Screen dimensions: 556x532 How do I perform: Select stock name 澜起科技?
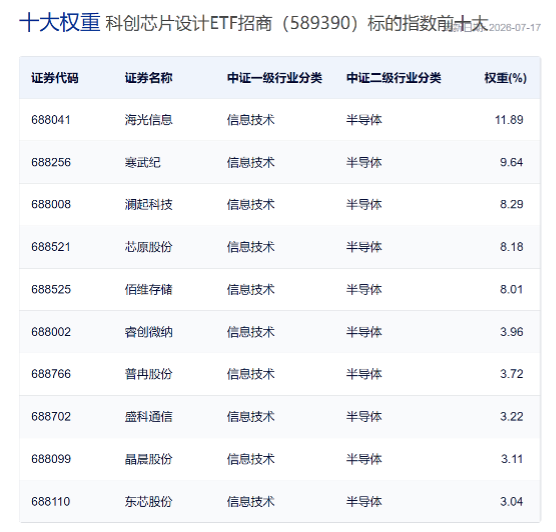[x=148, y=204]
